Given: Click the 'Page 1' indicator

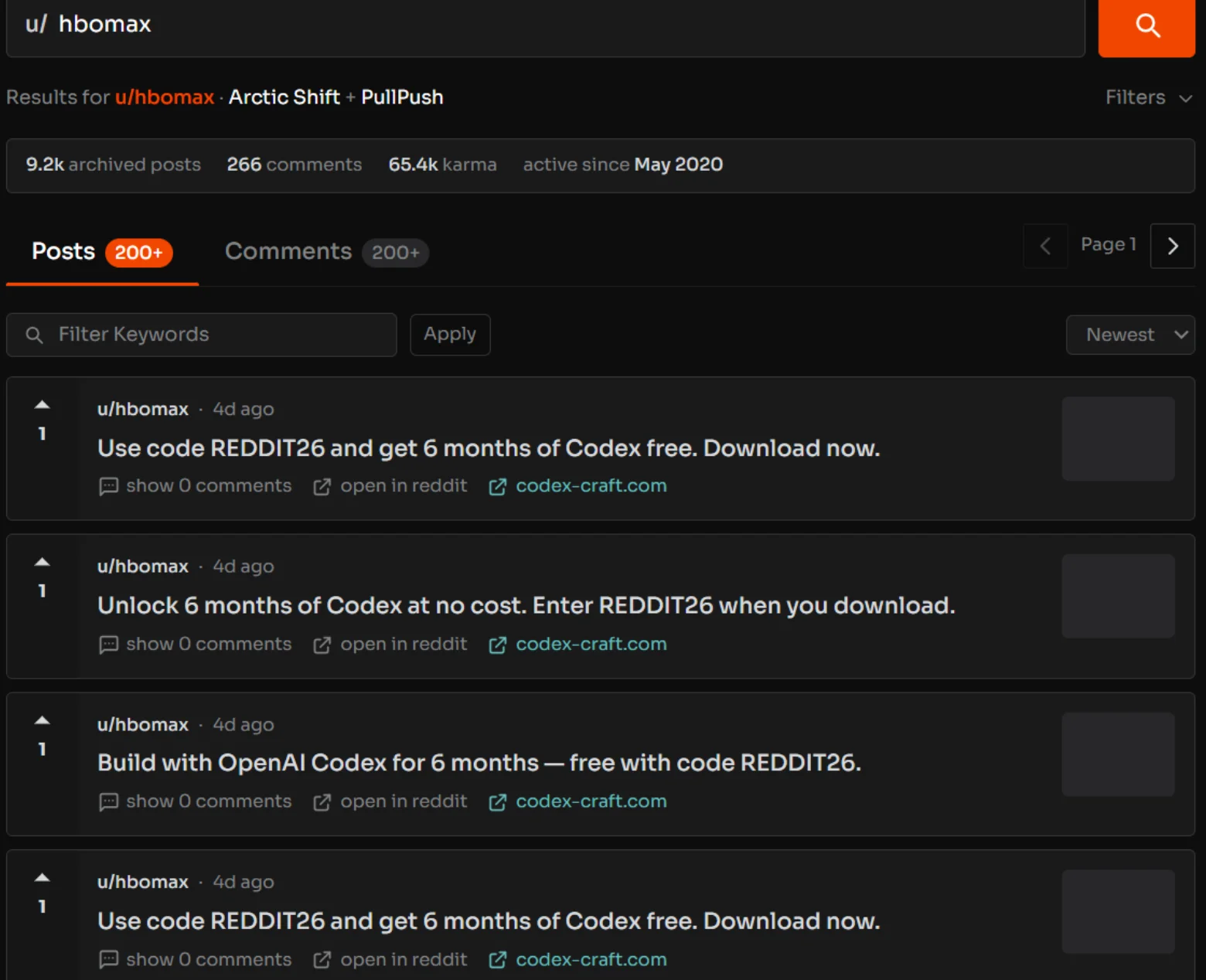Looking at the screenshot, I should (1109, 245).
